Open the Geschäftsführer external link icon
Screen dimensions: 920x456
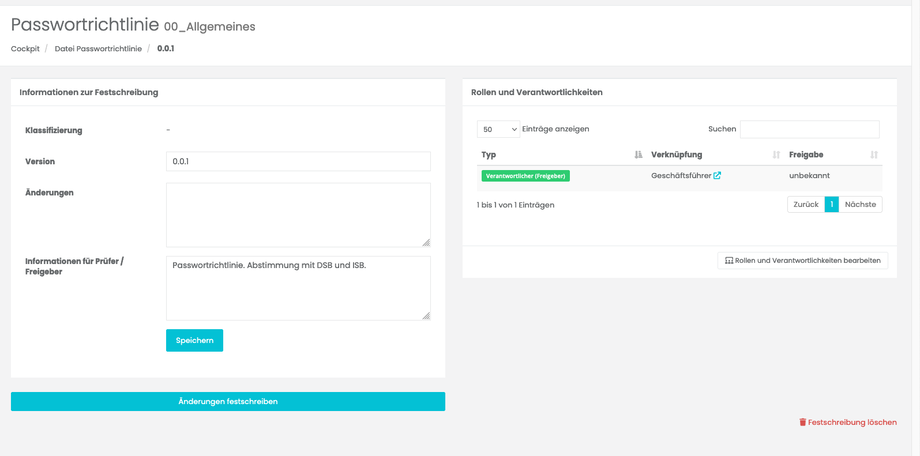coord(717,176)
